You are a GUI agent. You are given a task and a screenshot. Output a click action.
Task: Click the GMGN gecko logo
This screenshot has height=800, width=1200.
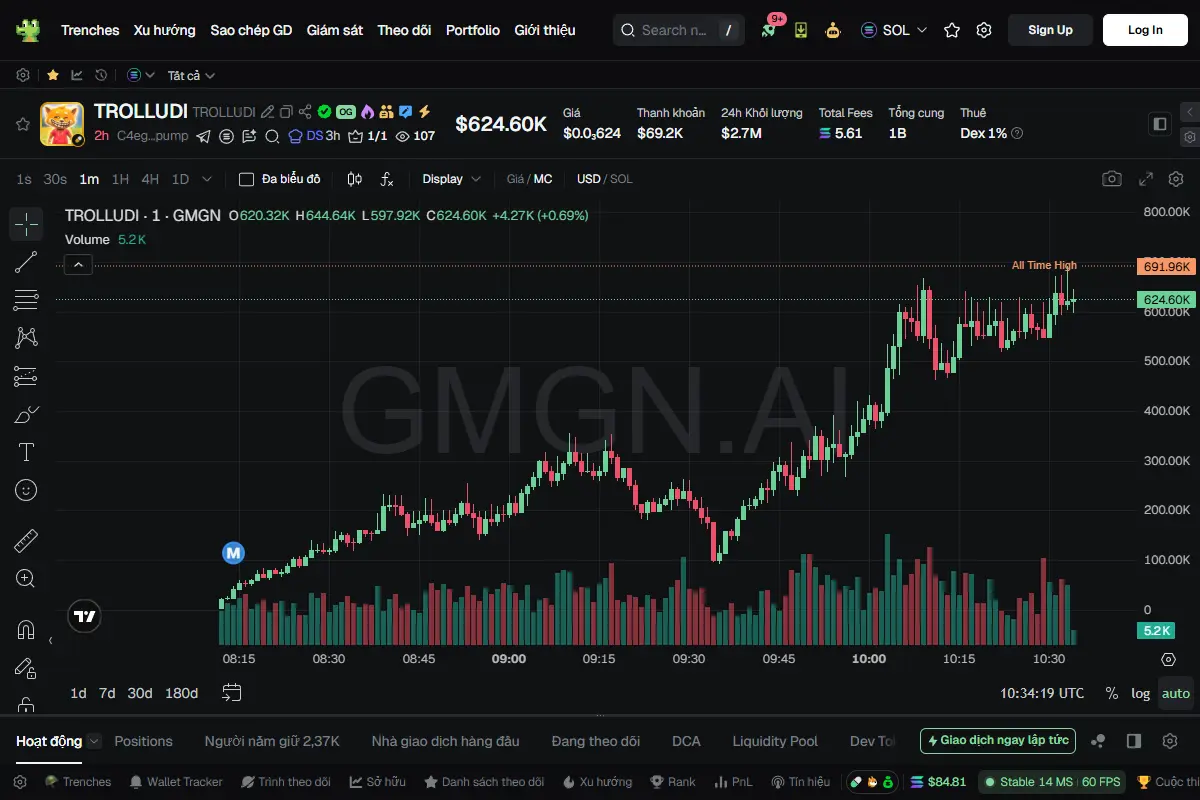point(28,30)
